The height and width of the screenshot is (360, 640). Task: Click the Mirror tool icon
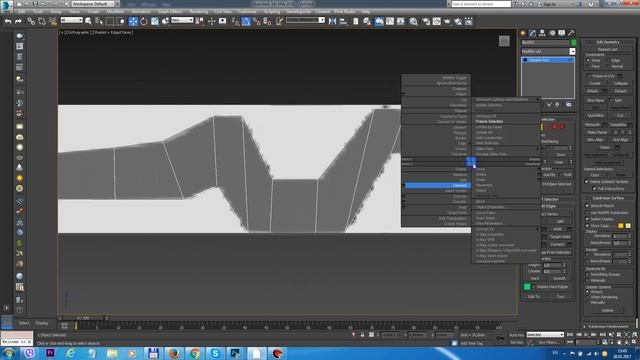point(333,21)
